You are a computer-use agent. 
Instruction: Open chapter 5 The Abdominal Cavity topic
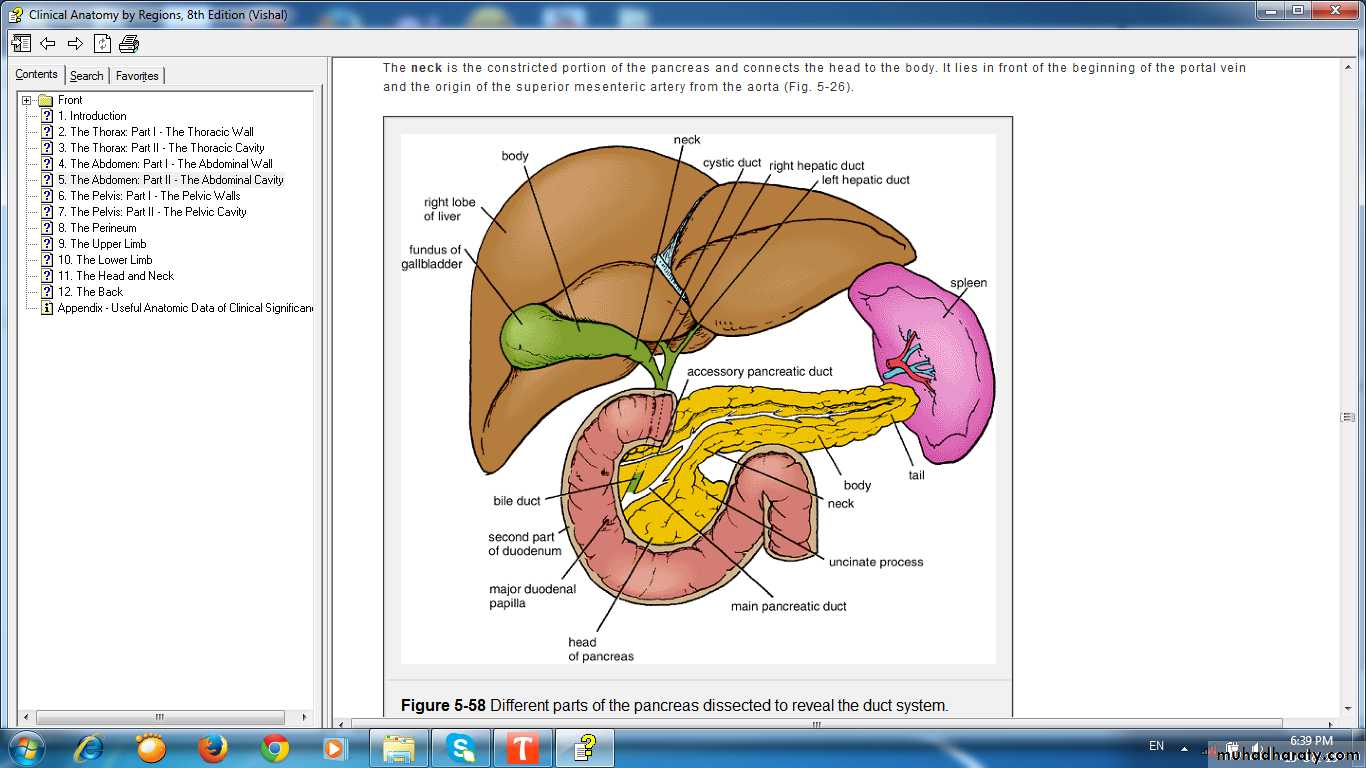tap(176, 180)
